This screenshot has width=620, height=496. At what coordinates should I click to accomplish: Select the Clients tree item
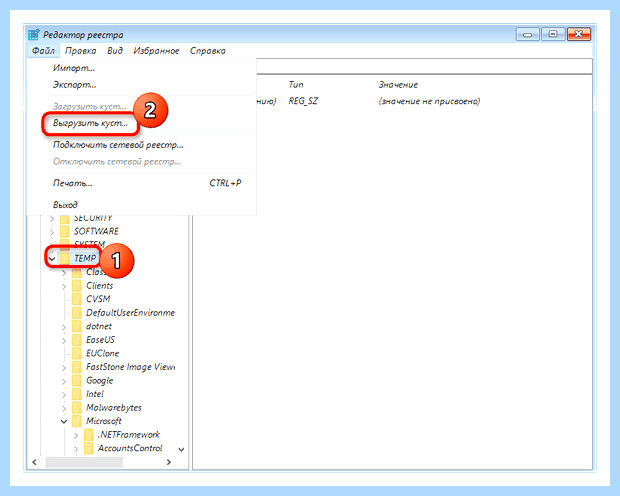100,286
